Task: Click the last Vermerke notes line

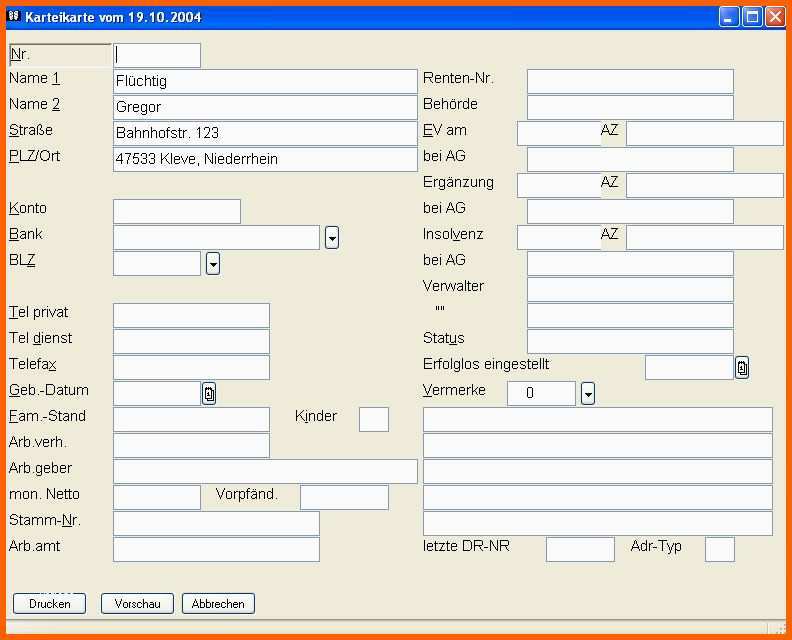Action: click(x=598, y=523)
